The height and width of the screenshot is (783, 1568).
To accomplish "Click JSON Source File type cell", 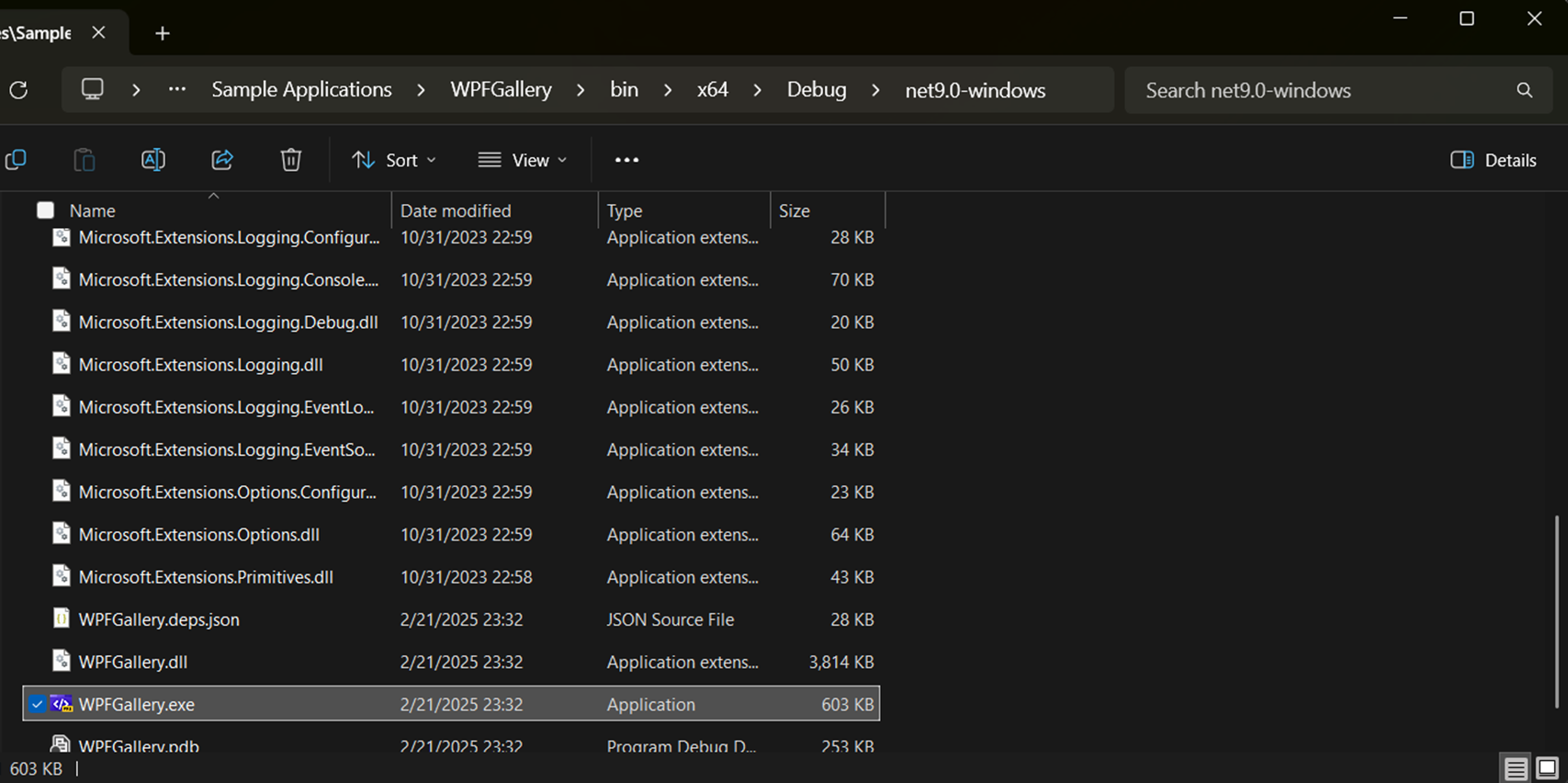I will pyautogui.click(x=671, y=619).
